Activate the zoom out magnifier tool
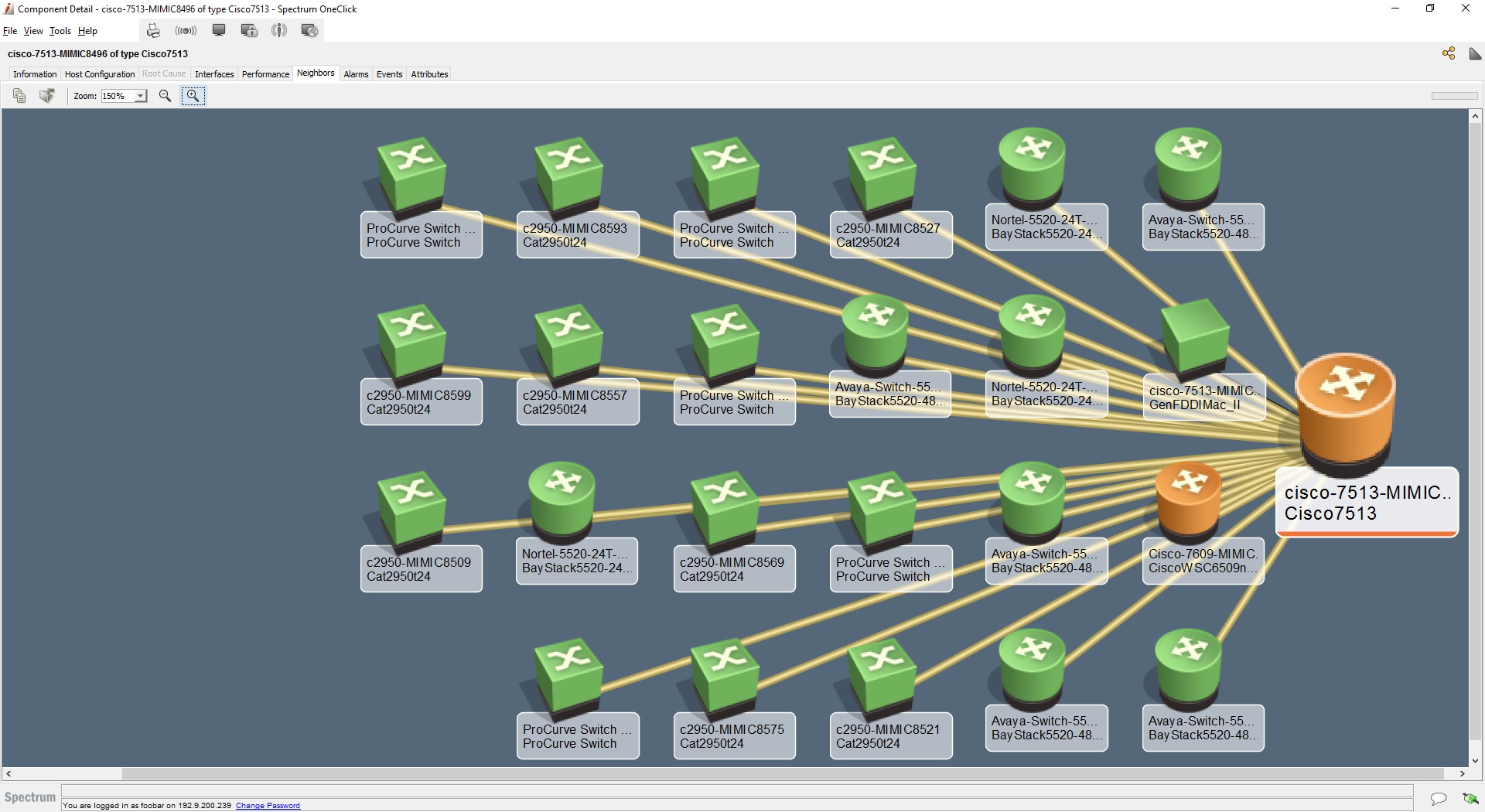 coord(165,95)
